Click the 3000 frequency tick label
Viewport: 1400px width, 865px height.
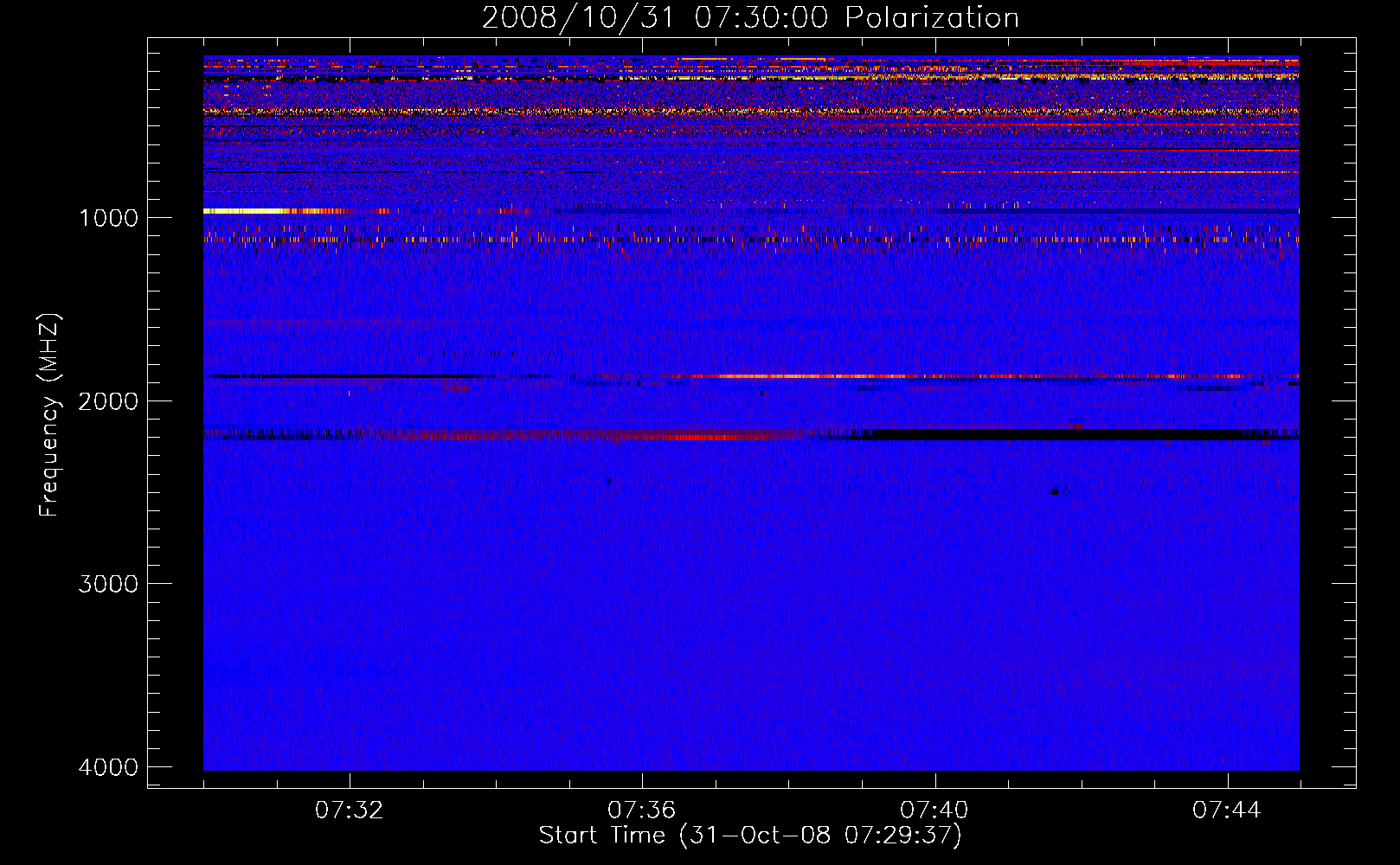click(109, 584)
